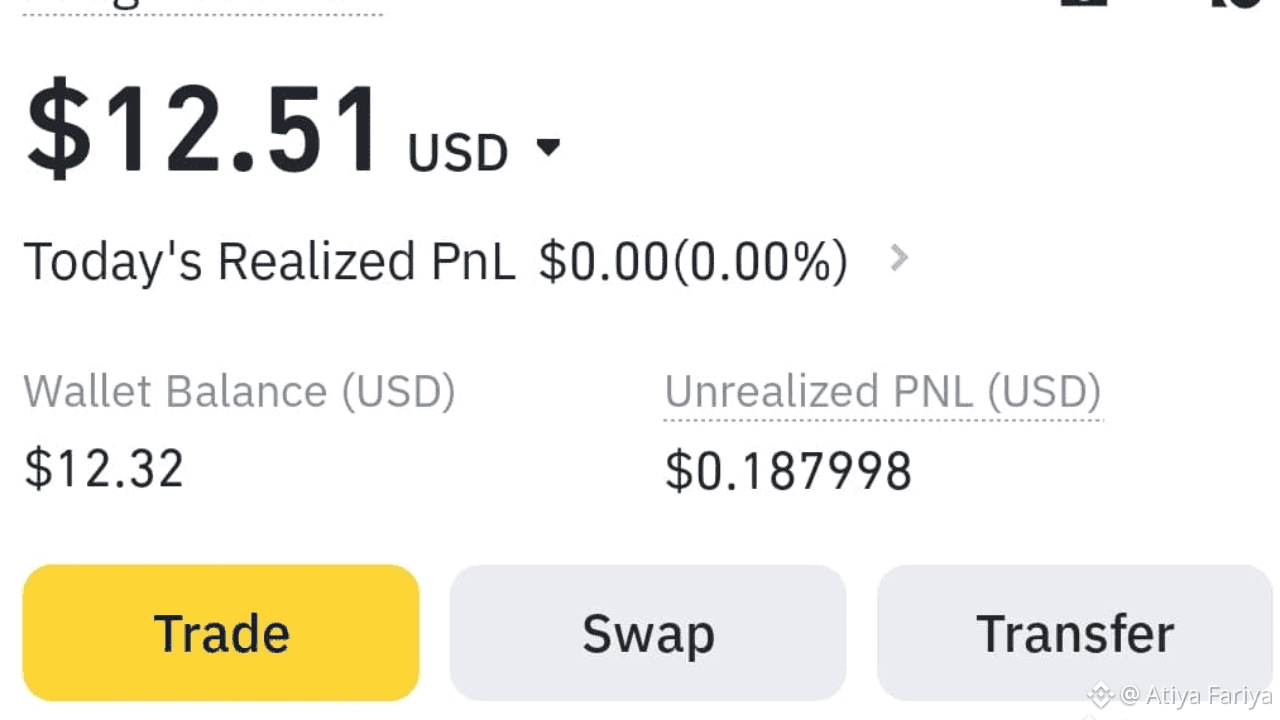Select the $0.00 realized PnL amount
The image size is (1280, 720).
click(x=603, y=262)
